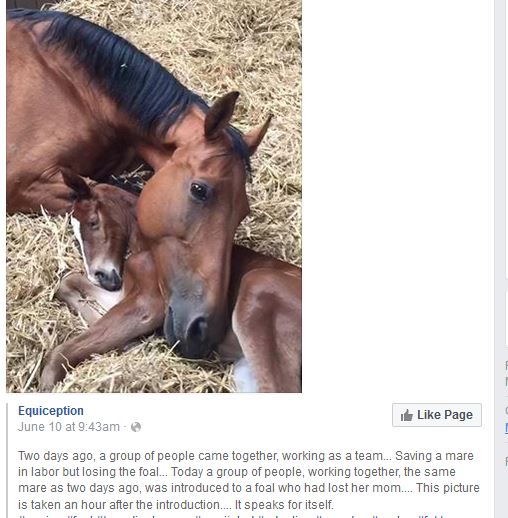Viewport: 508px width, 518px height.
Task: Click the sentence "It speaks for itself."
Action: pyautogui.click(x=284, y=505)
